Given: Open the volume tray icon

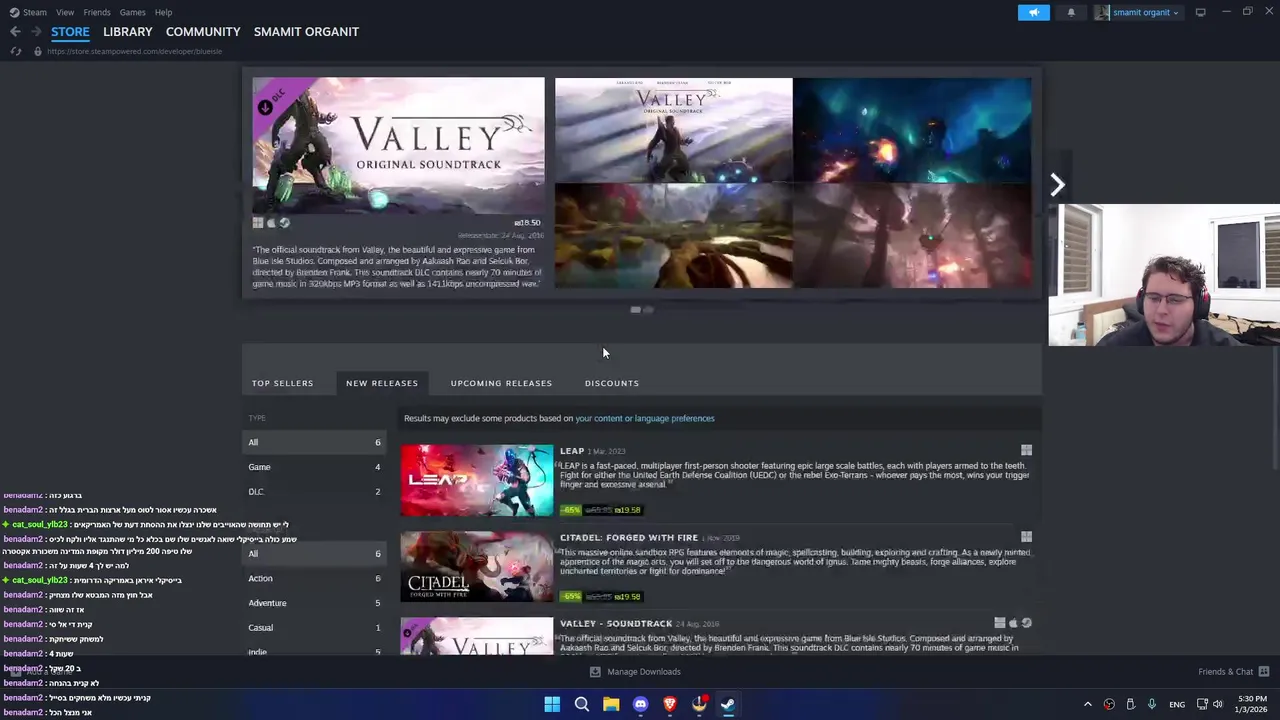Looking at the screenshot, I should point(1217,705).
